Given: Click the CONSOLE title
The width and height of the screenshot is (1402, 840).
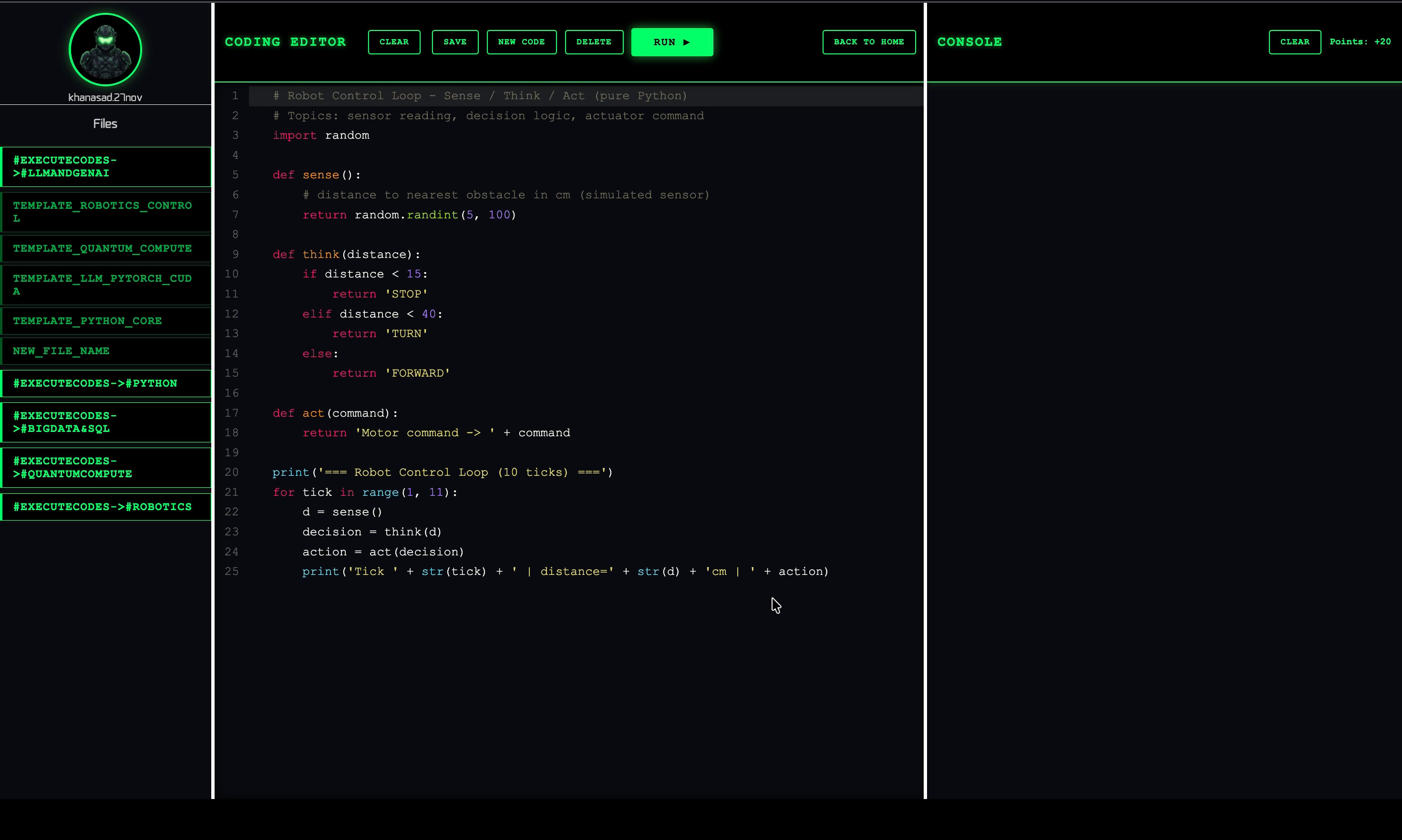Looking at the screenshot, I should click(969, 42).
